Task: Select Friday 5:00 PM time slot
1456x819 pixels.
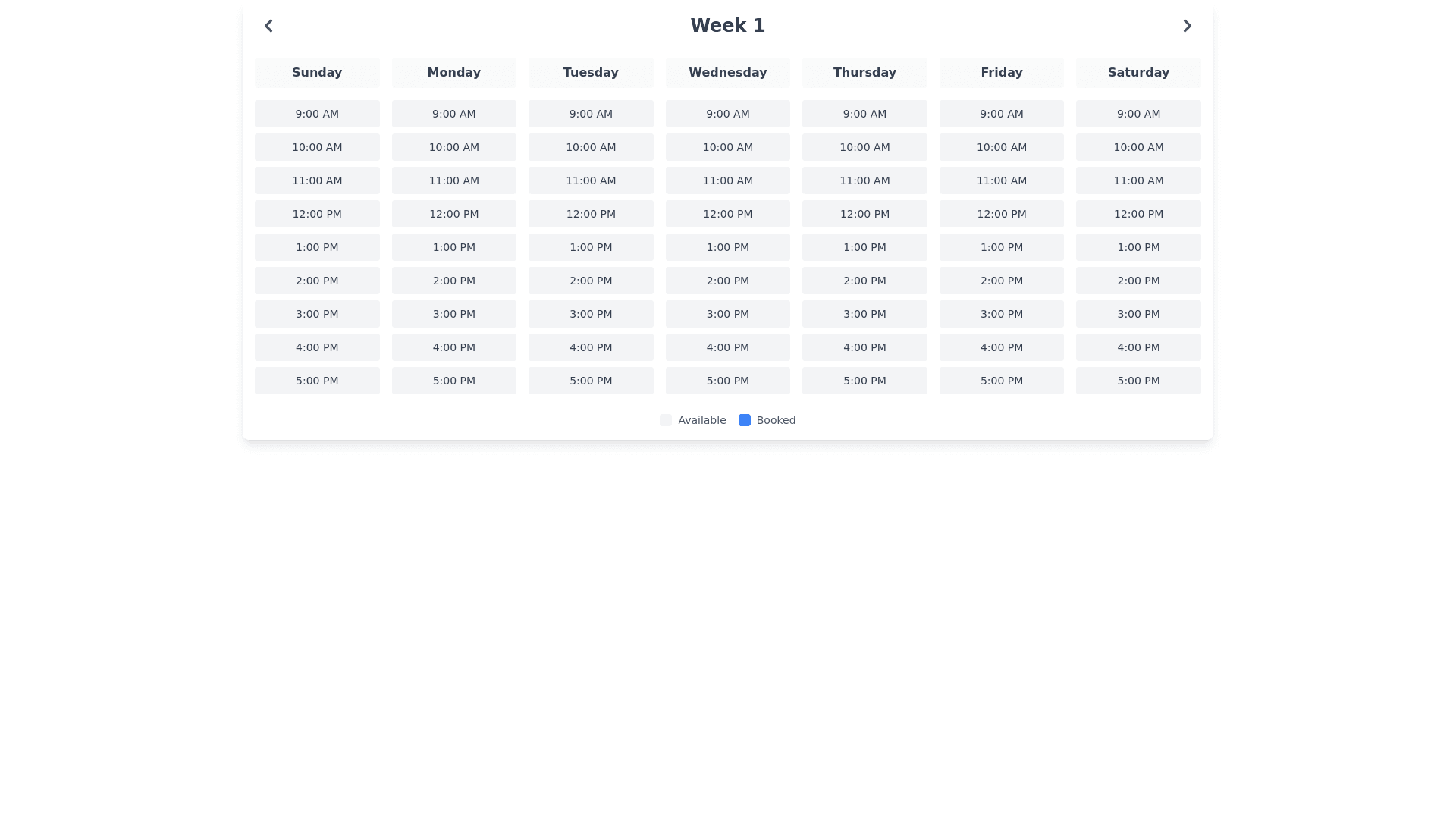Action: tap(1001, 381)
